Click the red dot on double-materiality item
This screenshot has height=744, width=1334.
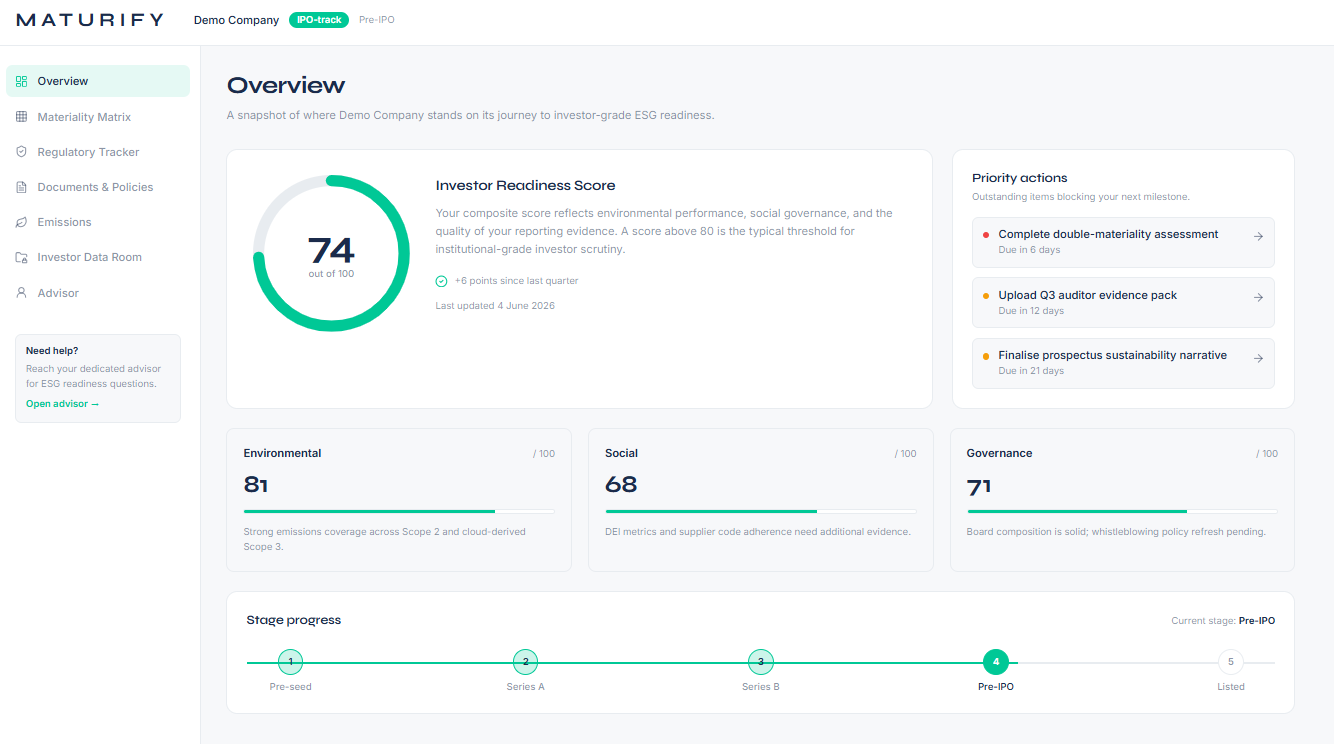click(986, 235)
